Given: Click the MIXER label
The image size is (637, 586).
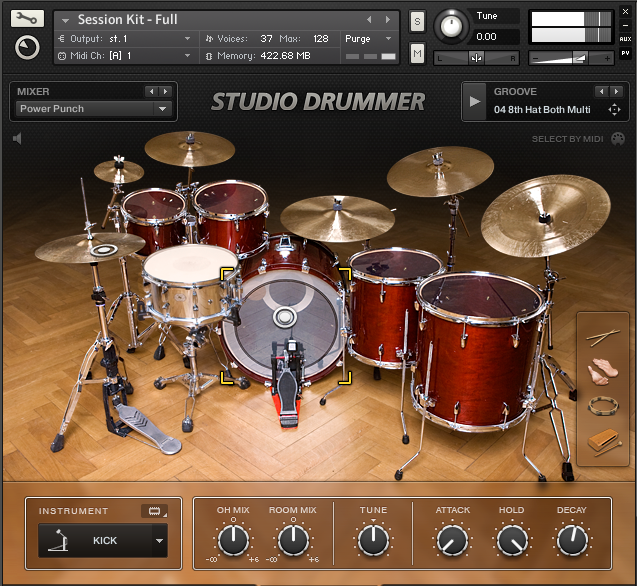Looking at the screenshot, I should 33,91.
